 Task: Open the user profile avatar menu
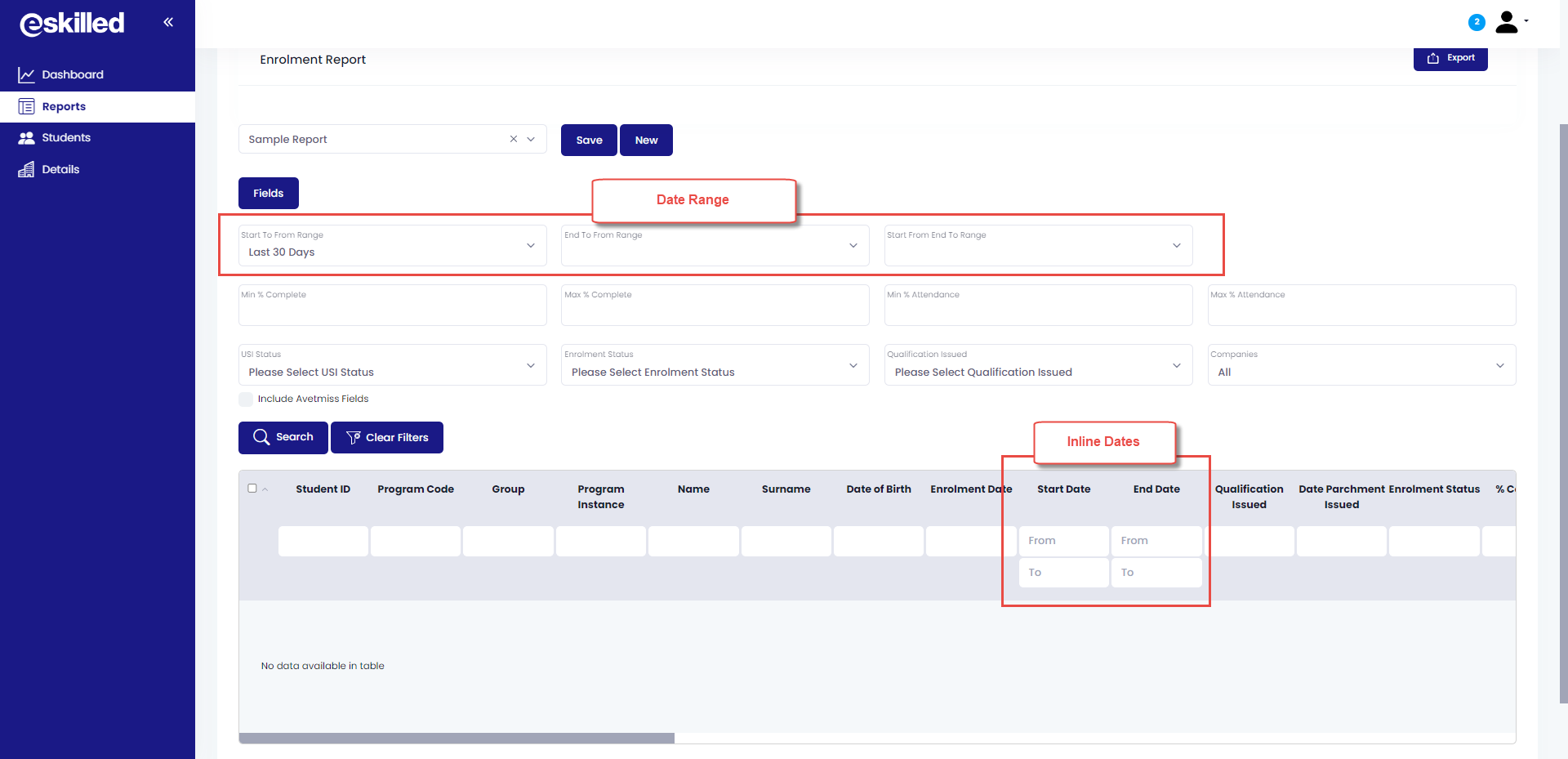[x=1508, y=22]
